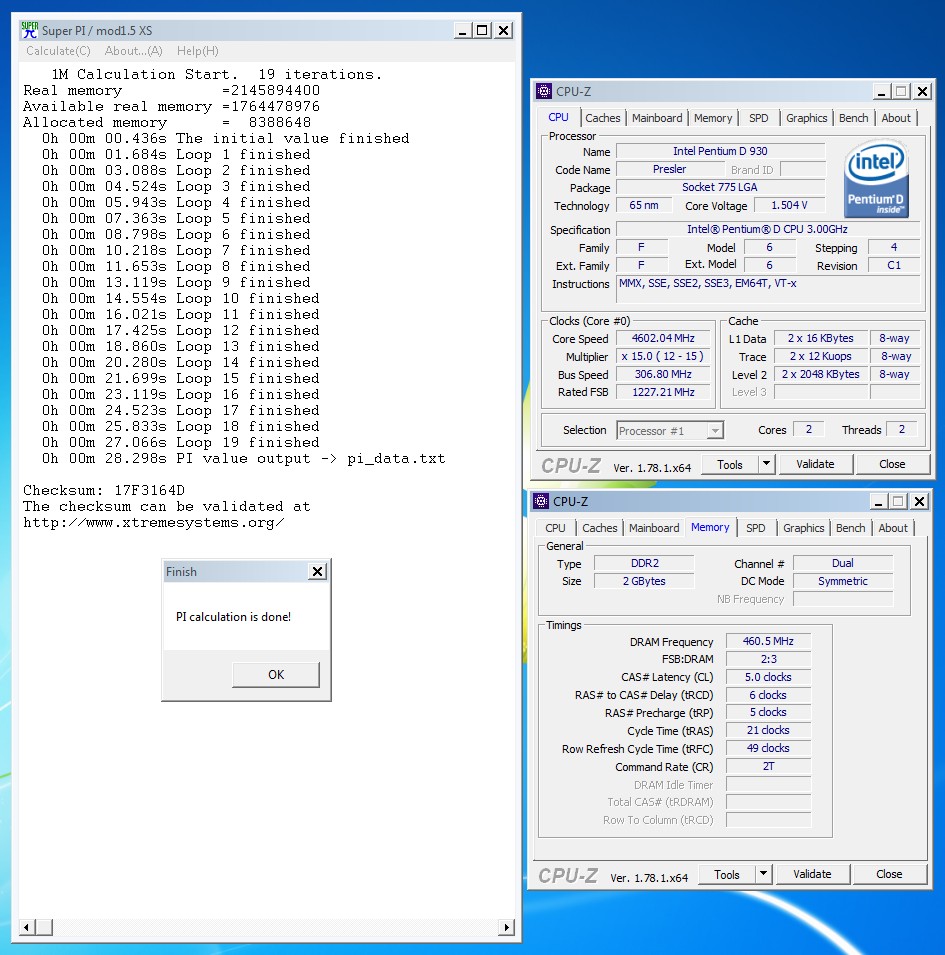Click the FSB:DRAM ratio value 2:3

[768, 659]
